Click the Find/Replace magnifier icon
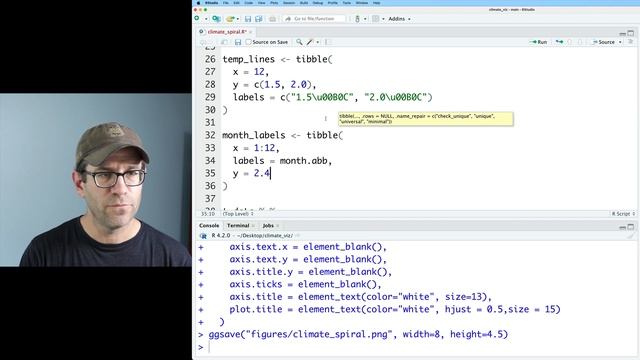 [x=299, y=42]
